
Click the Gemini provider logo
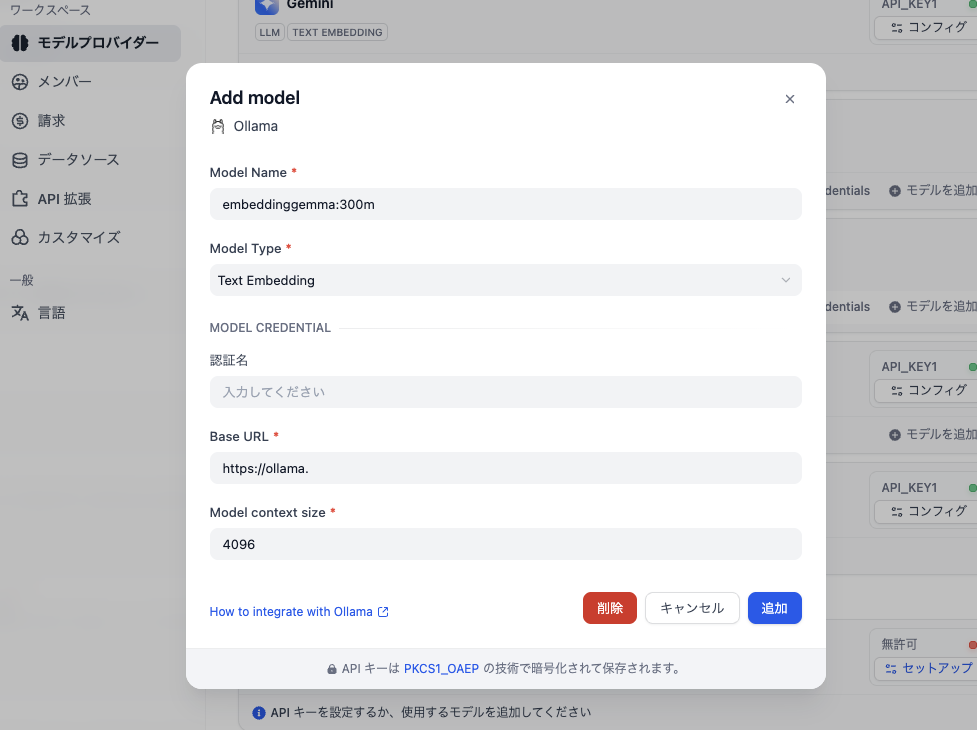(267, 6)
